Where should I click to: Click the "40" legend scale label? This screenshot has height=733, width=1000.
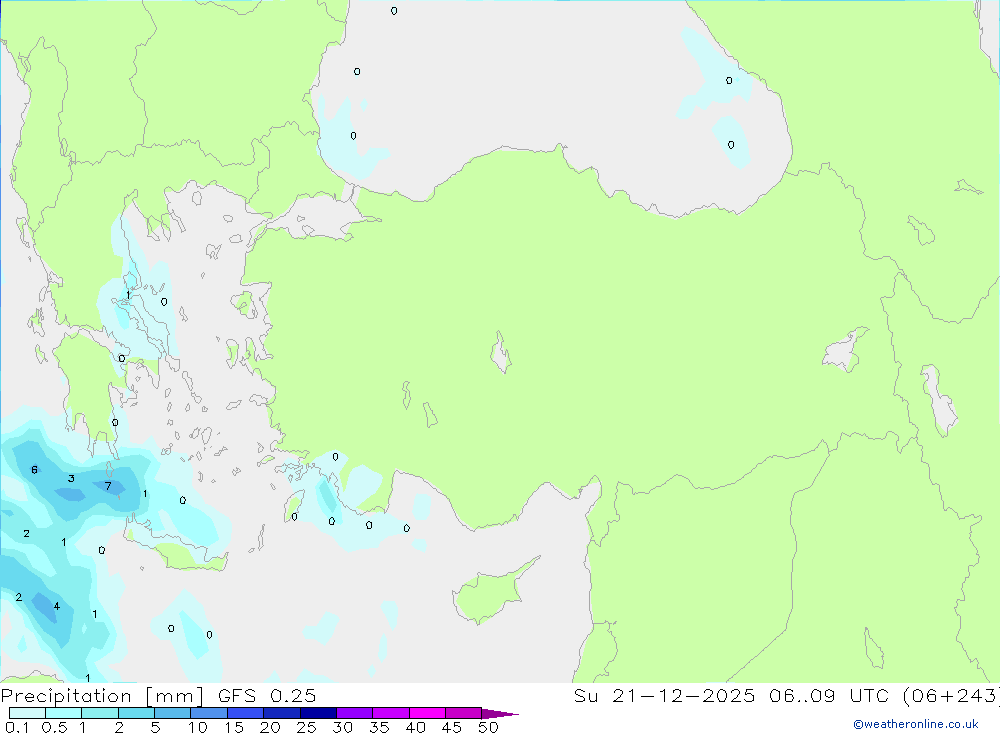pyautogui.click(x=416, y=727)
